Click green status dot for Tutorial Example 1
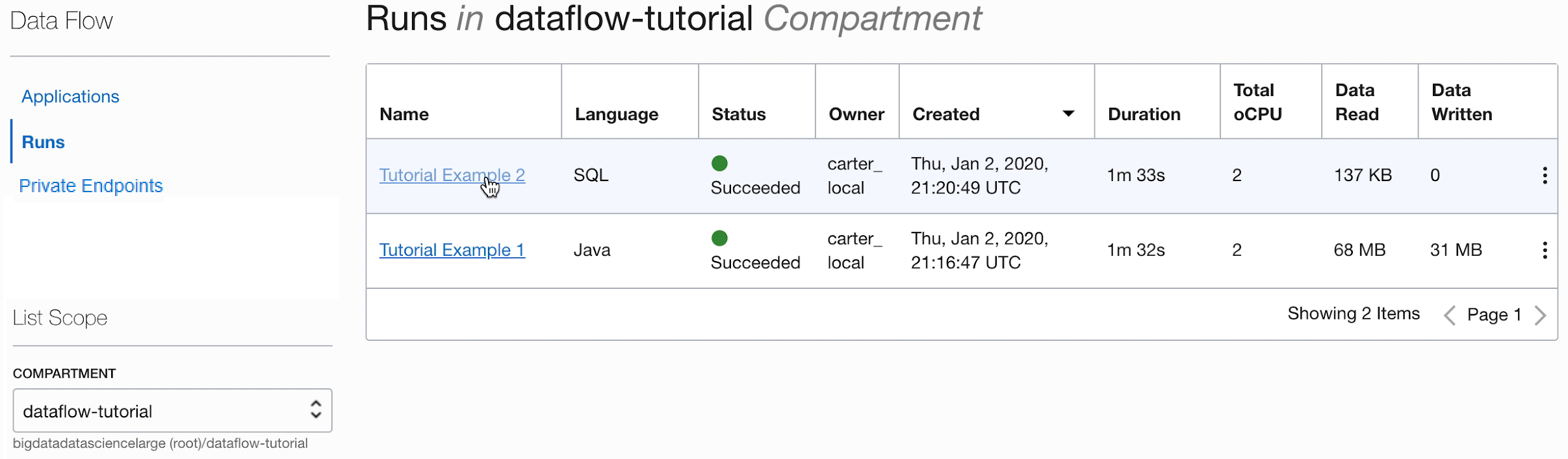This screenshot has height=459, width=1568. click(719, 238)
